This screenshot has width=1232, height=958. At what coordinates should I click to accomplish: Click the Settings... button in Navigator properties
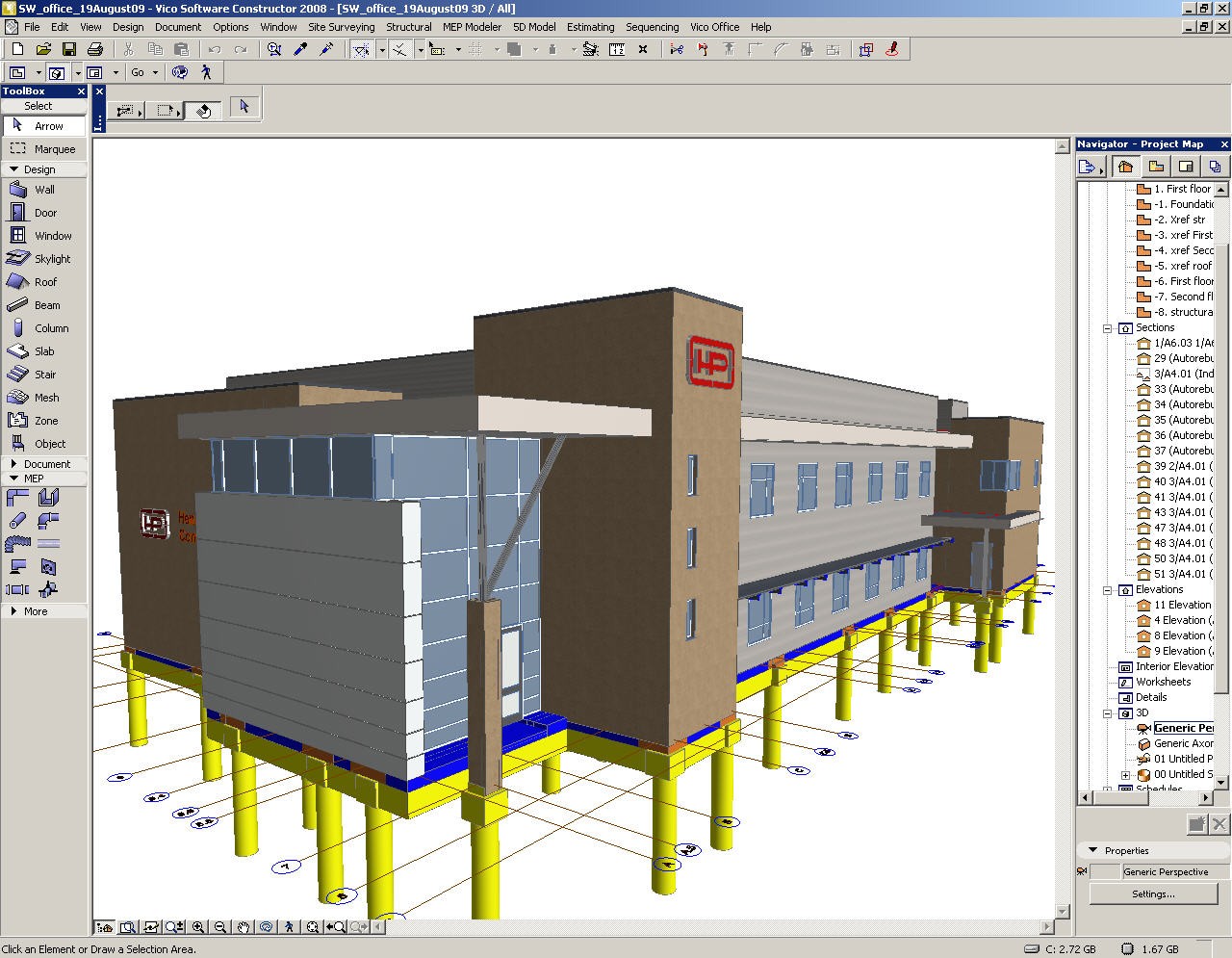(1153, 894)
